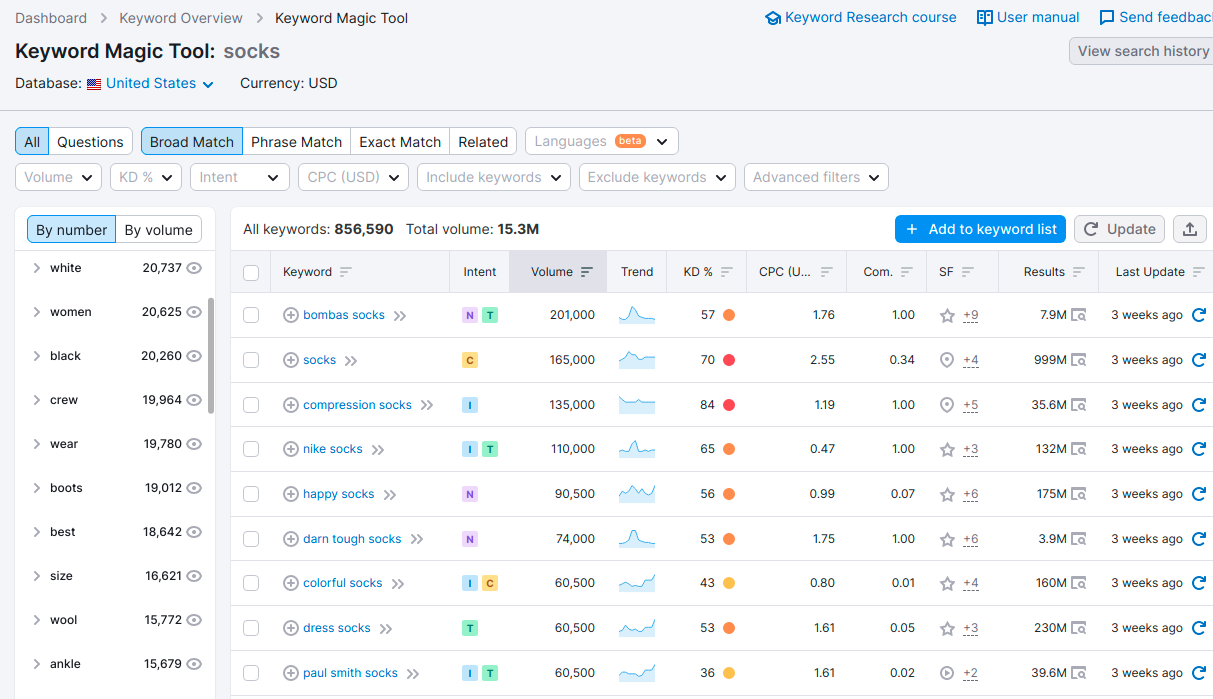Refresh the happy socks row
Screen dimensions: 1213x699
coord(1199,494)
